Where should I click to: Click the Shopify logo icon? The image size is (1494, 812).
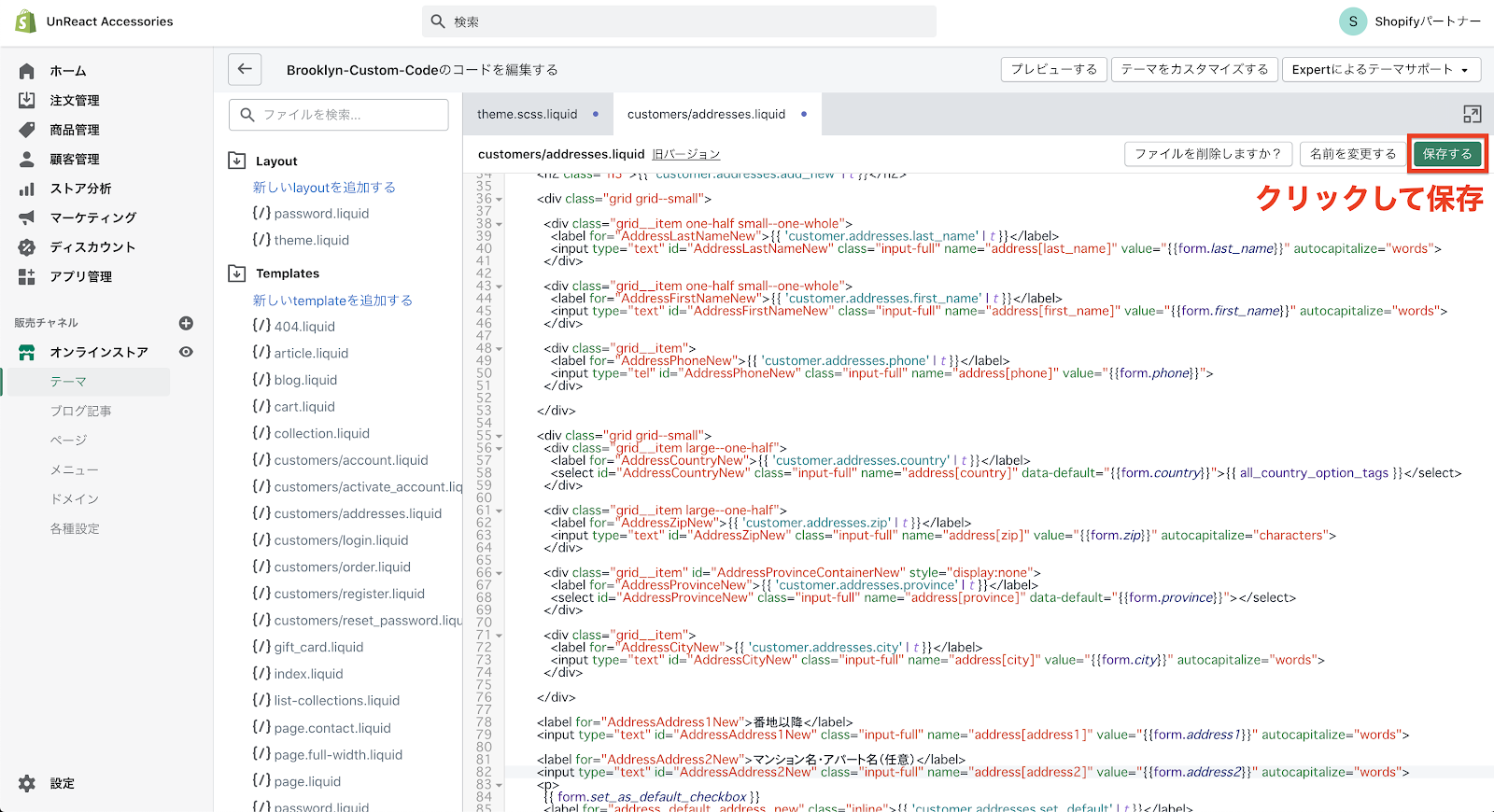point(25,21)
